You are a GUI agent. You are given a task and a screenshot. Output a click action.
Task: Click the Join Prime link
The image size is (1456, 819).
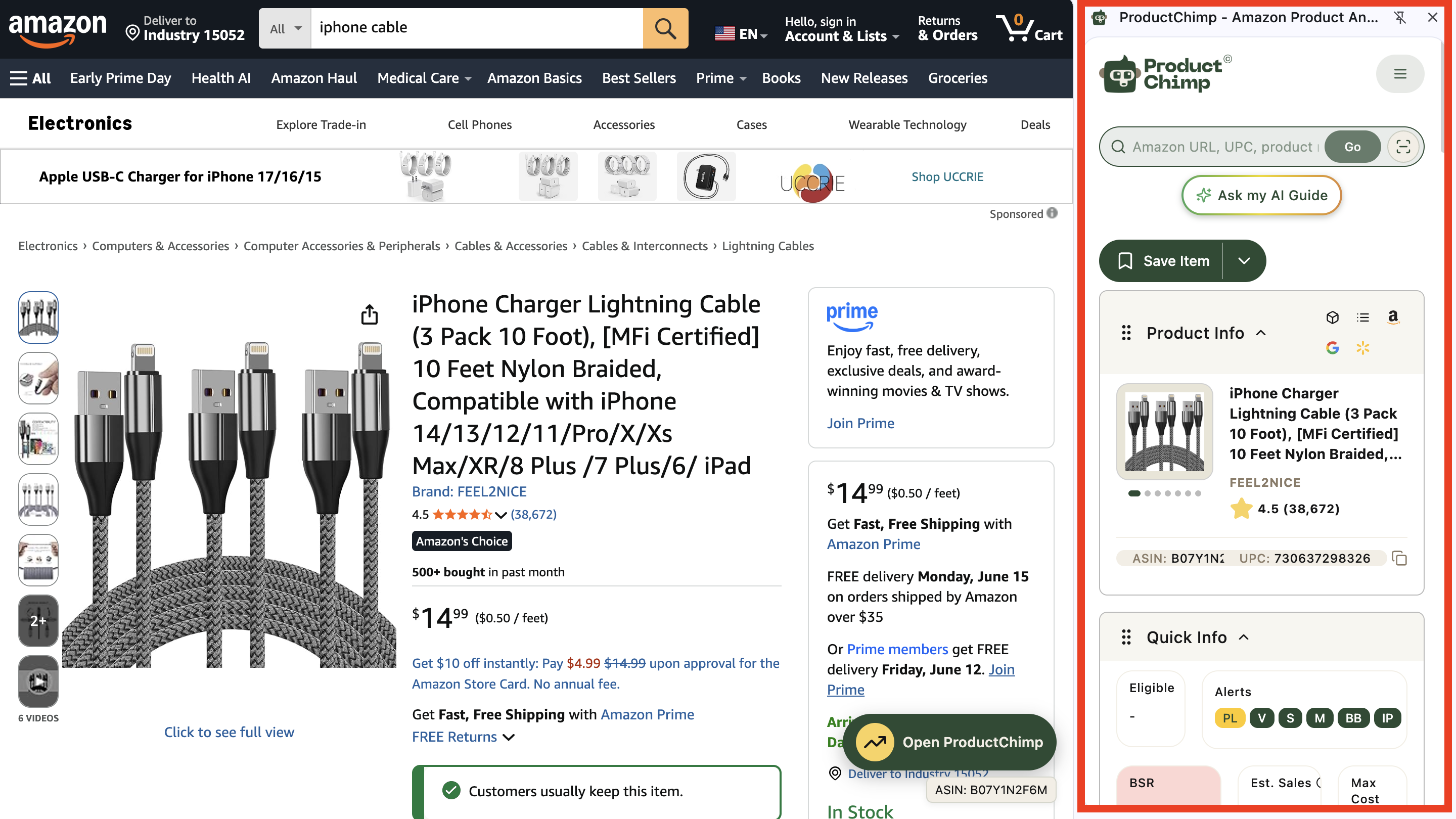click(859, 423)
